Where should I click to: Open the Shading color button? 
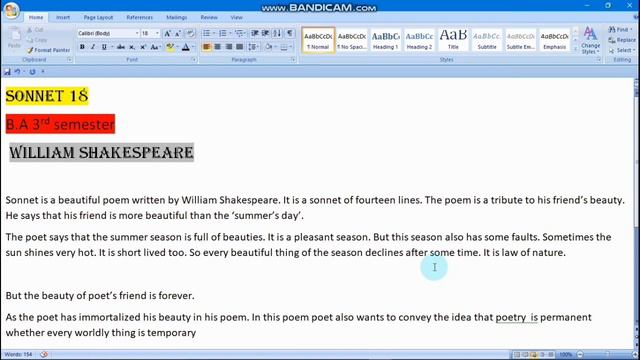point(269,47)
